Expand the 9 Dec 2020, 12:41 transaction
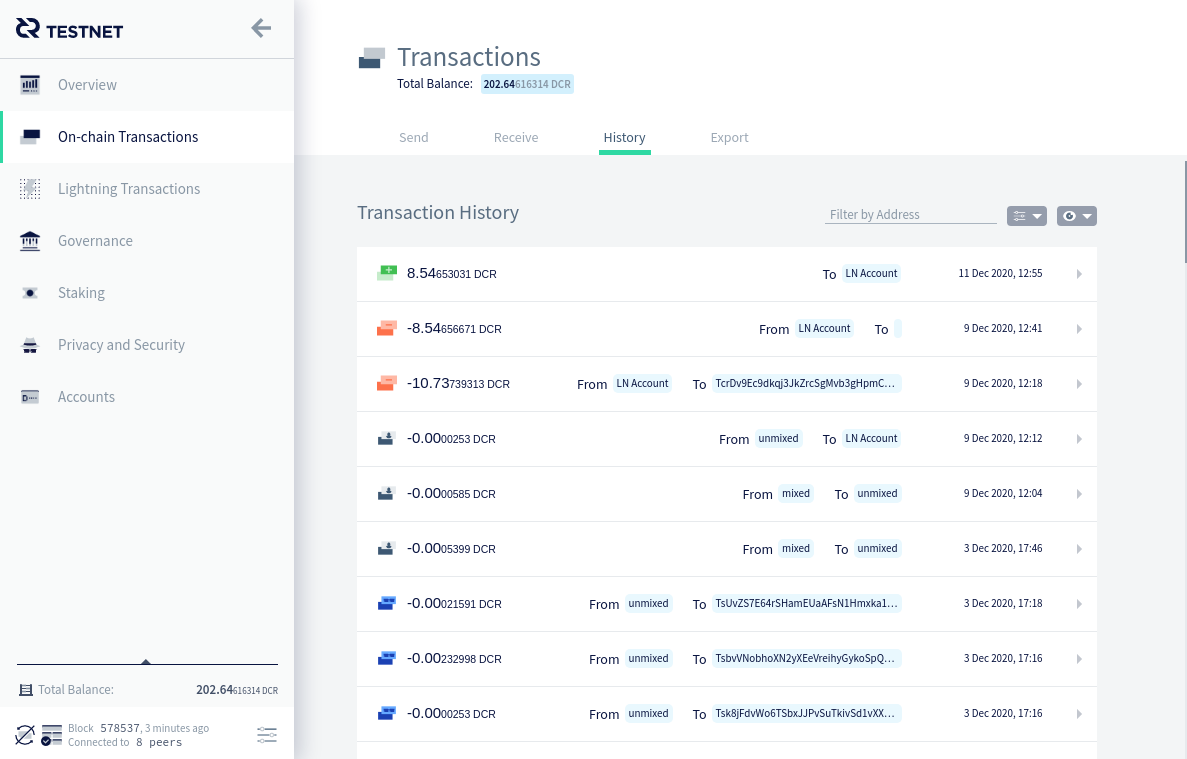Viewport: 1187px width, 759px height. (x=1080, y=329)
